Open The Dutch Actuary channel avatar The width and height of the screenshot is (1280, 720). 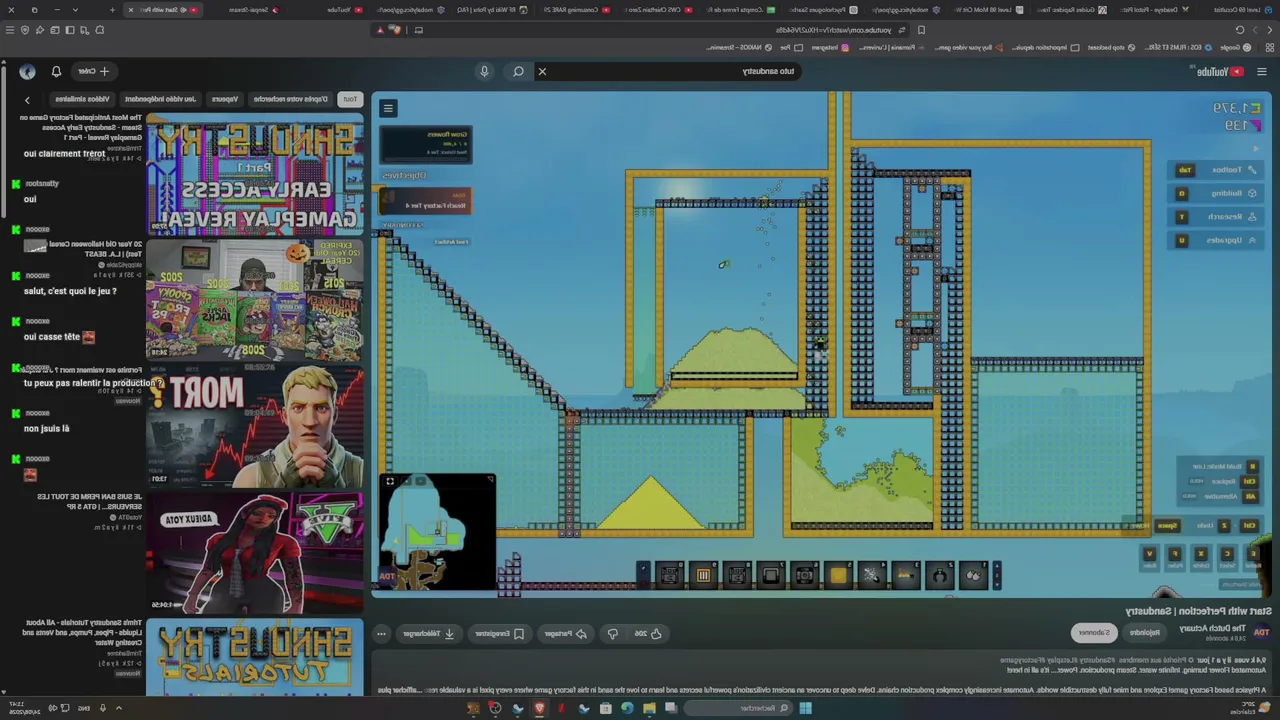point(1262,632)
